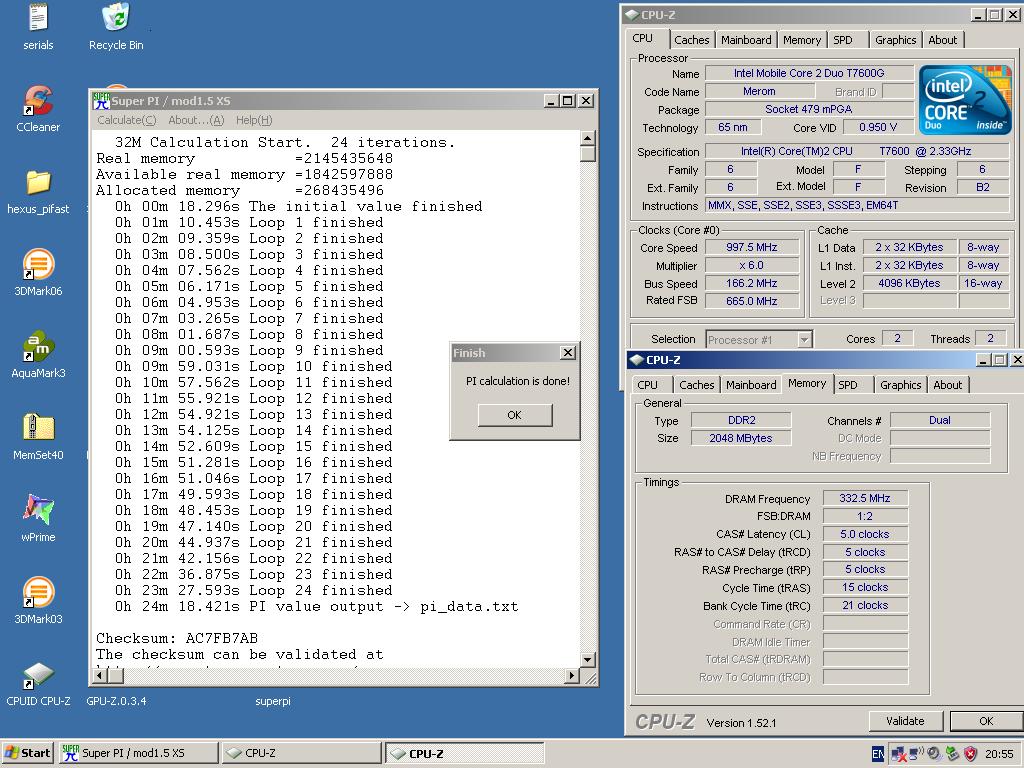Screen dimensions: 1024x768
Task: Open the Start menu
Action: (x=27, y=753)
